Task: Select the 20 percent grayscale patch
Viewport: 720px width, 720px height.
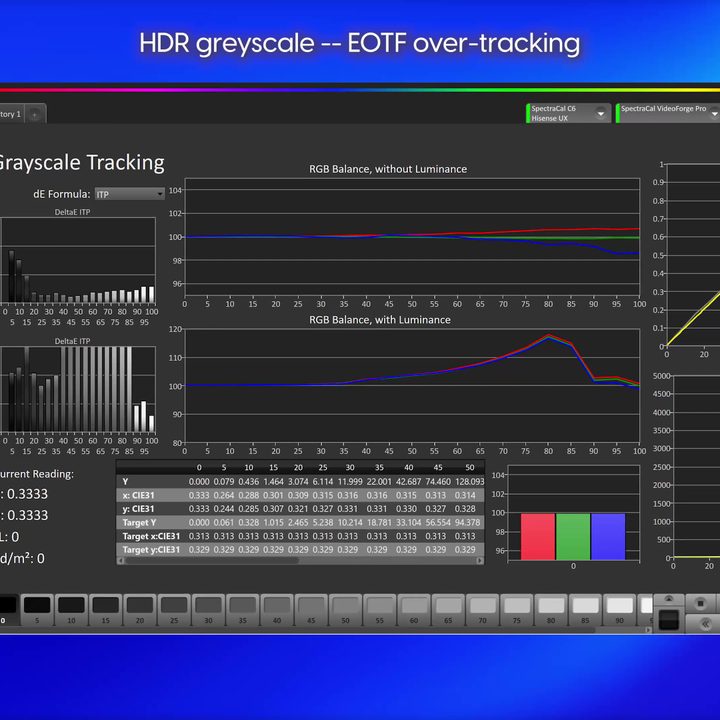Action: pyautogui.click(x=140, y=609)
